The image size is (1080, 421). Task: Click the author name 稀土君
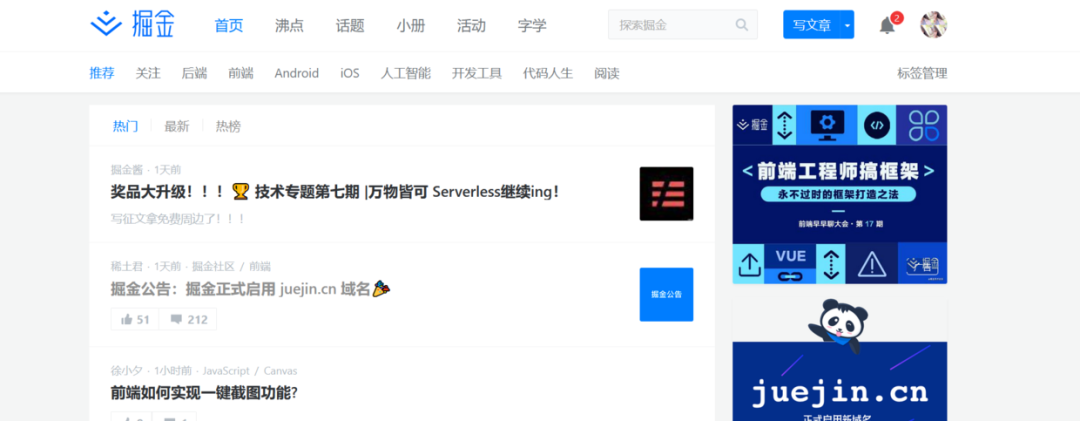tap(128, 266)
